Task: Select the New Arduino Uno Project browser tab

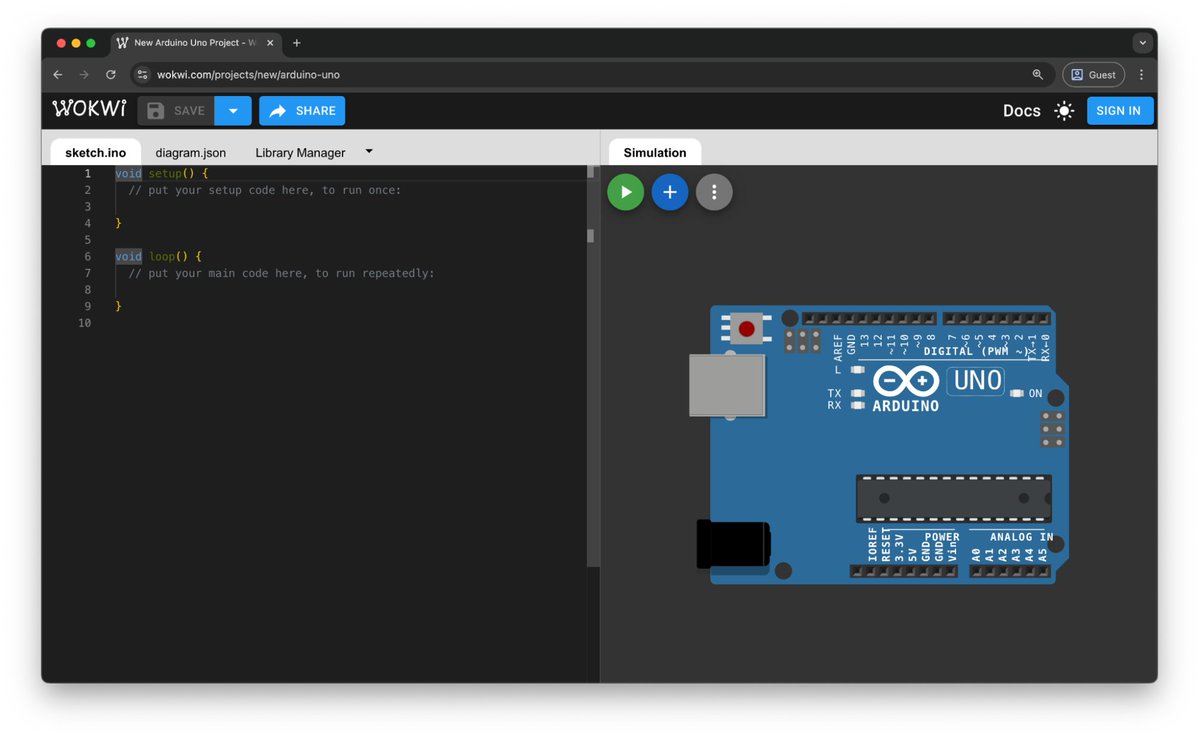Action: 196,43
